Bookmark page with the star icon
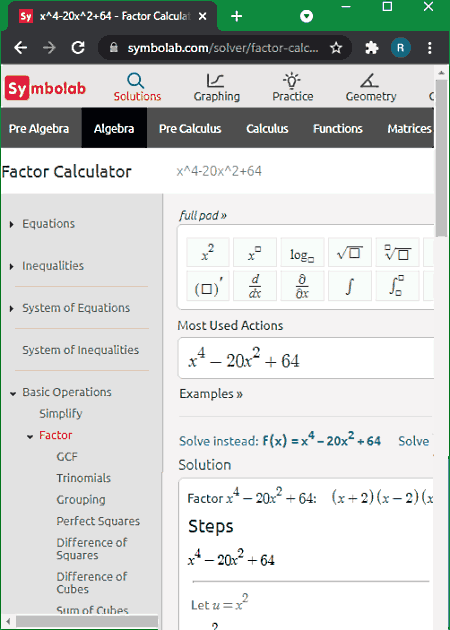The height and width of the screenshot is (630, 450). click(336, 48)
